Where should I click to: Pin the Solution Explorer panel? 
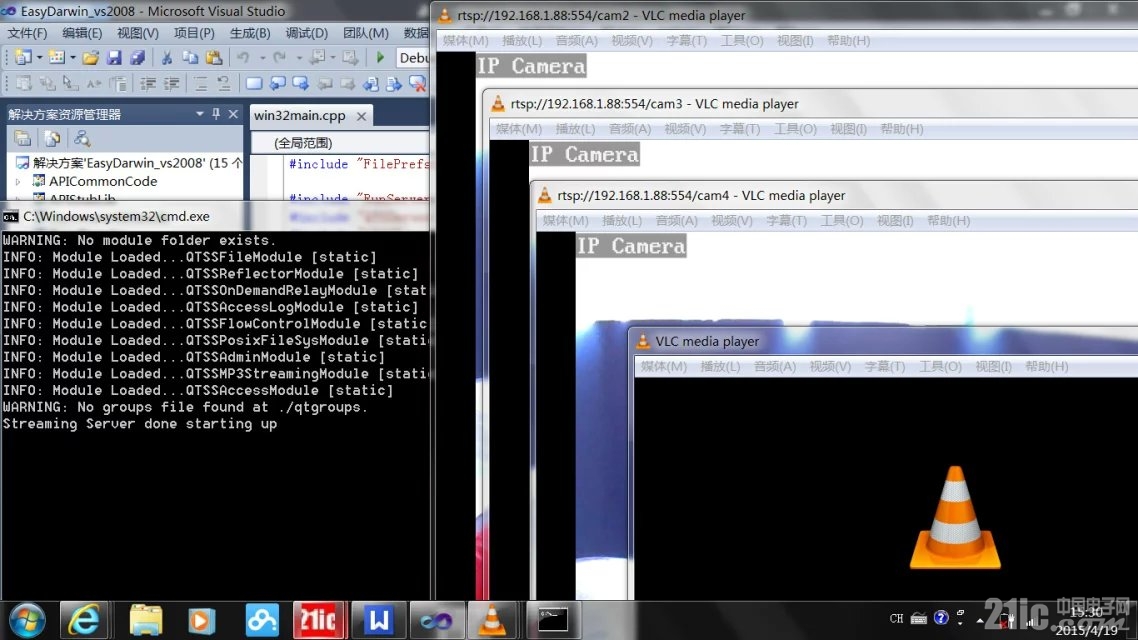coord(216,114)
